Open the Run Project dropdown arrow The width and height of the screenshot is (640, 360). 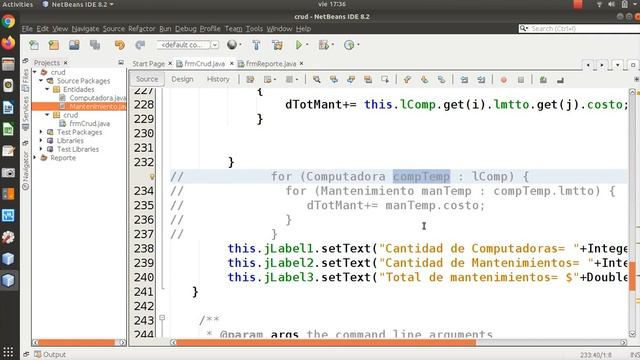pos(307,45)
